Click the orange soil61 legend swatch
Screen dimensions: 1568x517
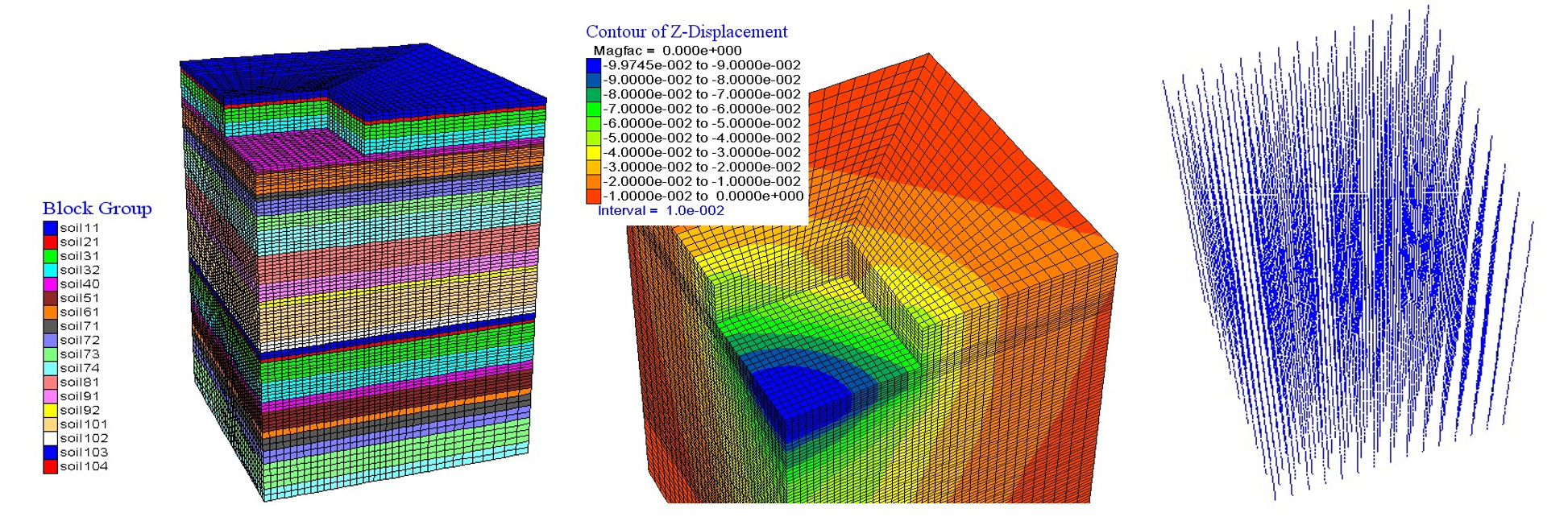click(50, 312)
